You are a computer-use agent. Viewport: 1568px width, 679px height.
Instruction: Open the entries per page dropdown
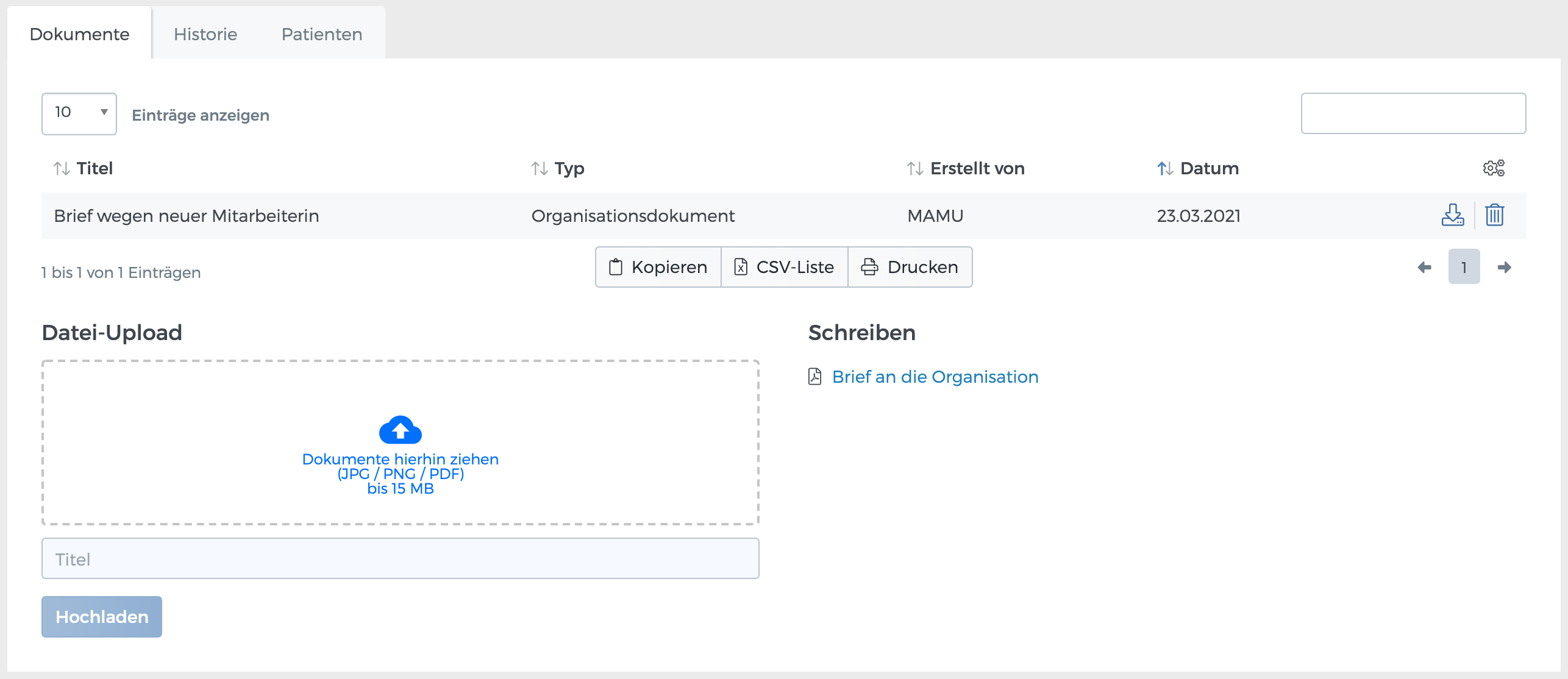78,113
